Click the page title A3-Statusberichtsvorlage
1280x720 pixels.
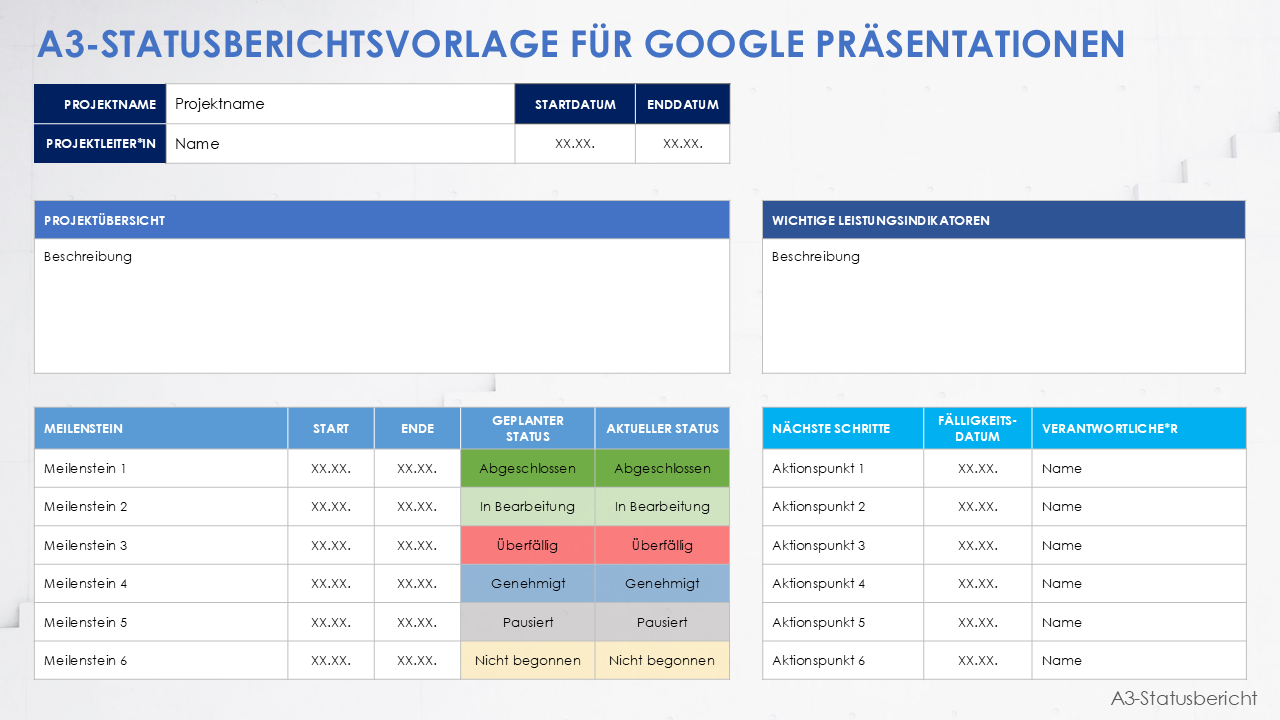(x=582, y=44)
